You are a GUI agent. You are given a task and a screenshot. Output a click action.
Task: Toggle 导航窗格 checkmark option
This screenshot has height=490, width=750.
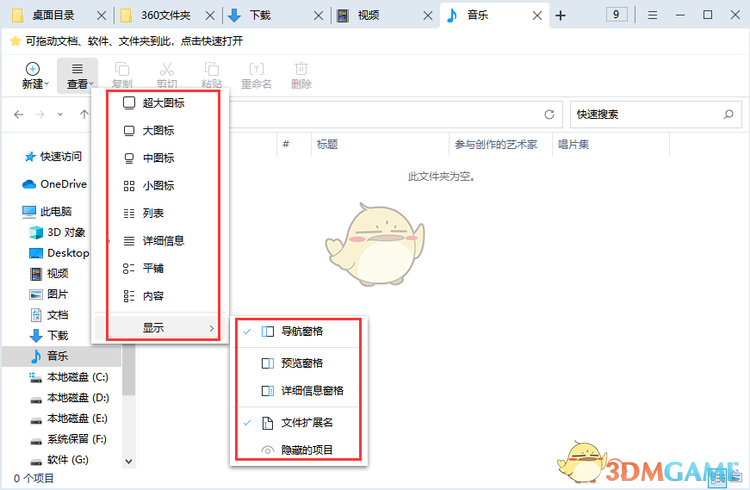point(298,332)
